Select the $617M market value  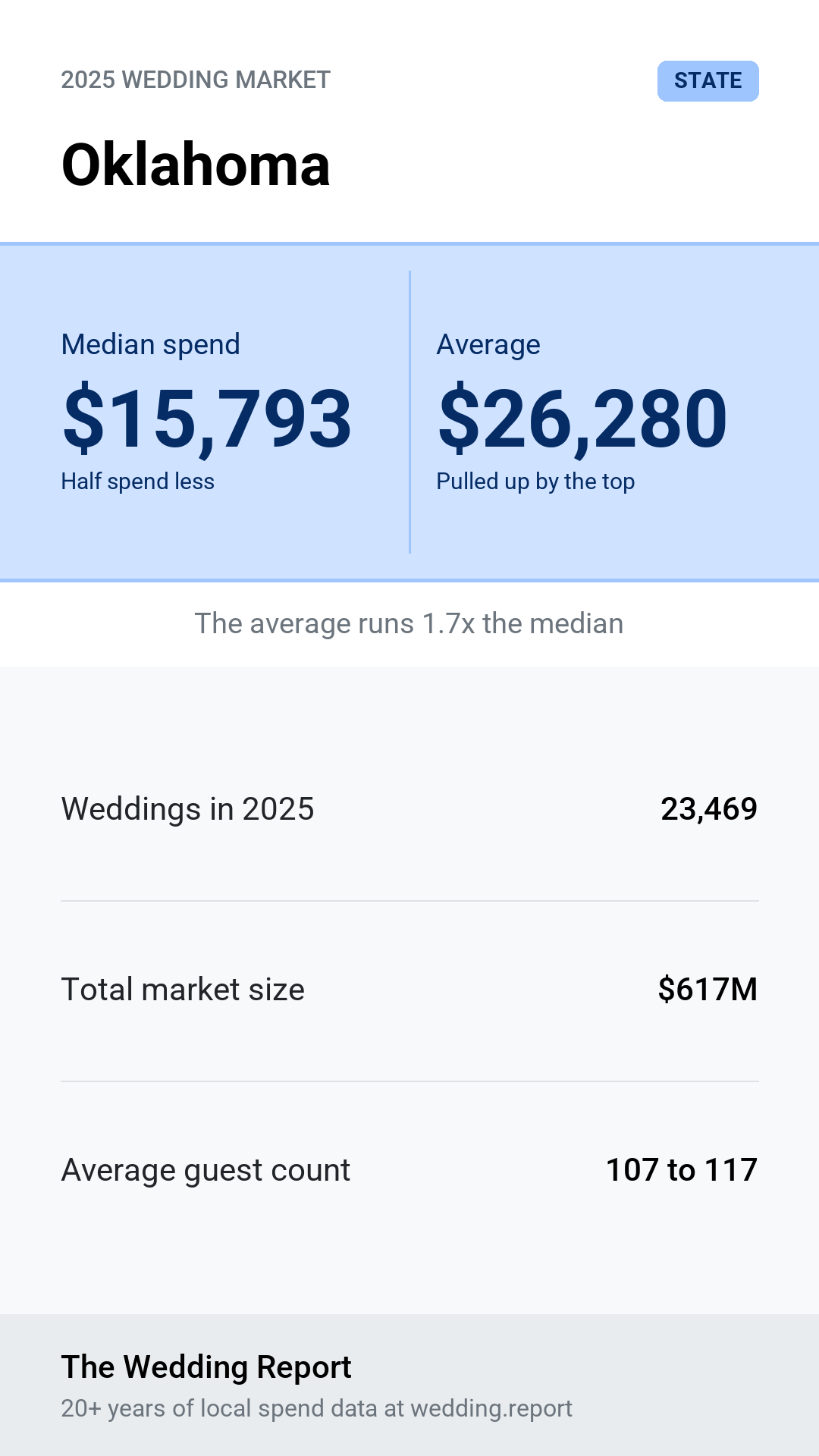click(708, 990)
